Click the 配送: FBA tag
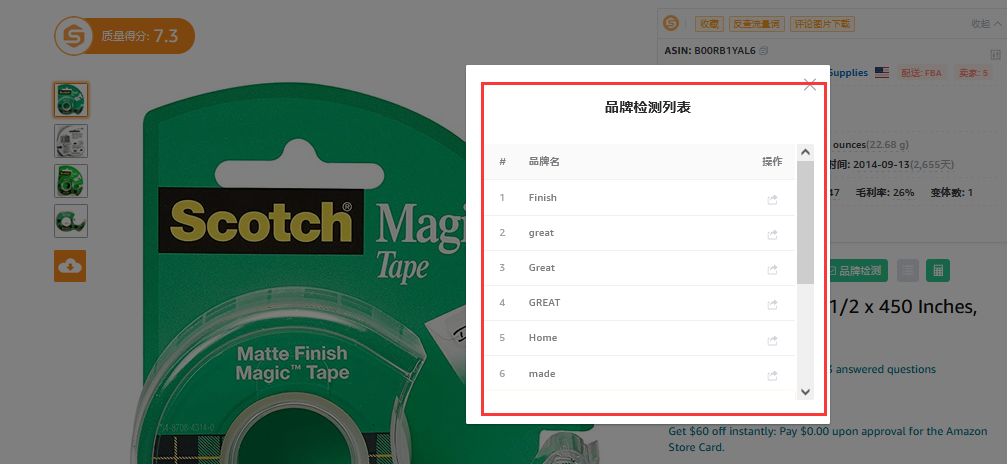1007x464 pixels. 921,73
